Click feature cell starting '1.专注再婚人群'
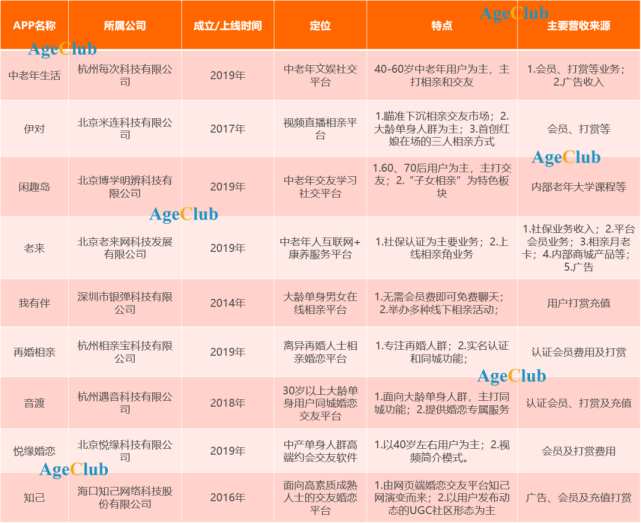 click(442, 352)
